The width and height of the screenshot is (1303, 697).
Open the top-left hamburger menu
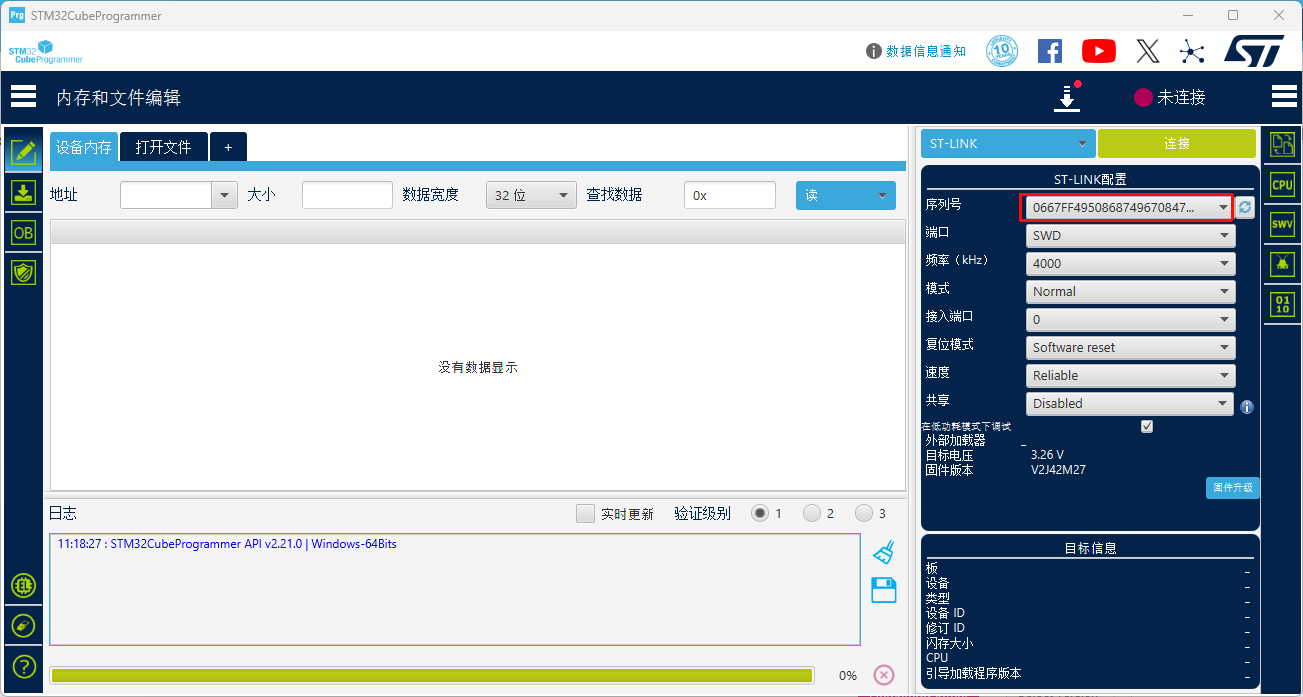[x=23, y=96]
